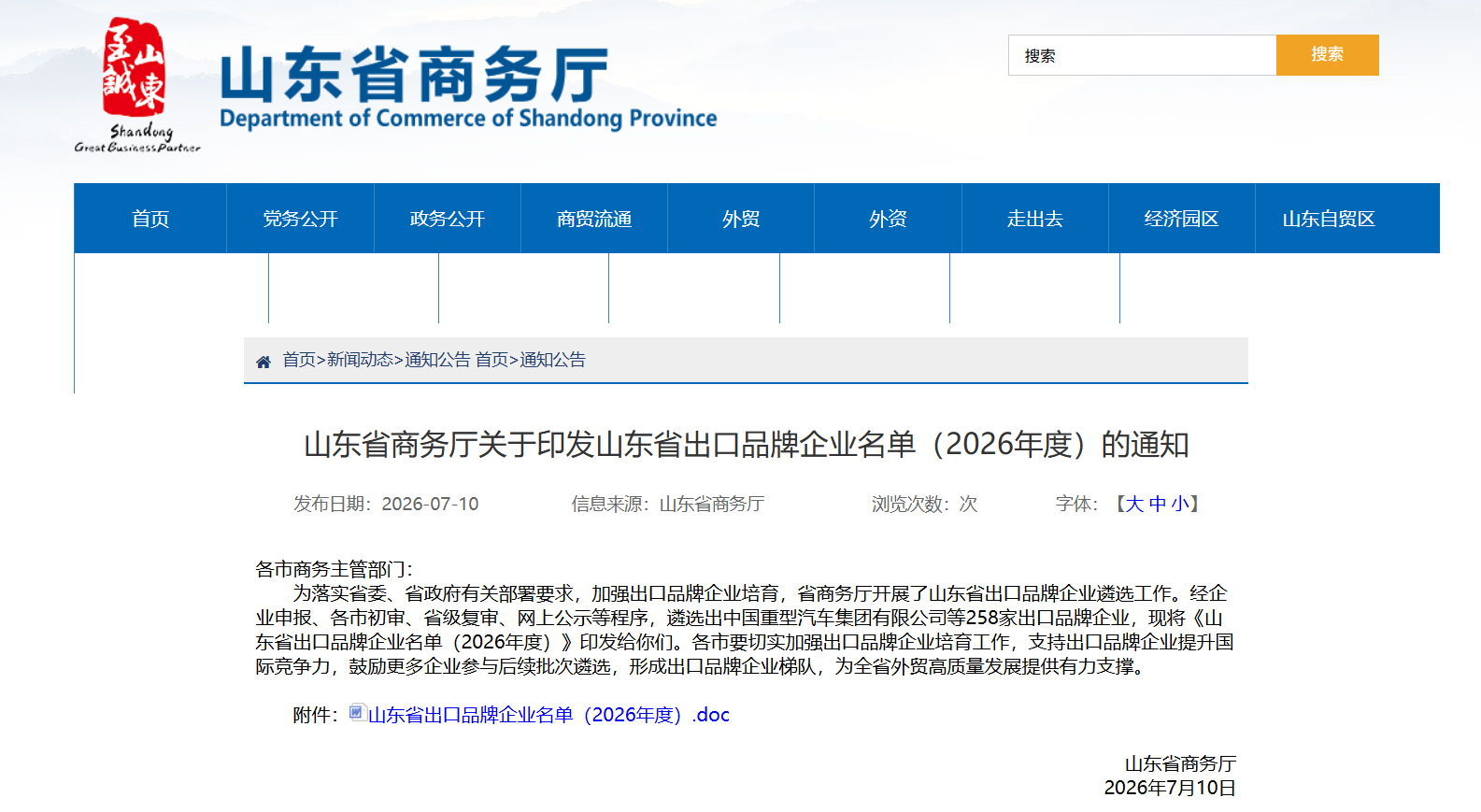Viewport: 1481px width, 812px height.
Task: Click the last 通知公告 breadcrumb link
Action: 552,360
